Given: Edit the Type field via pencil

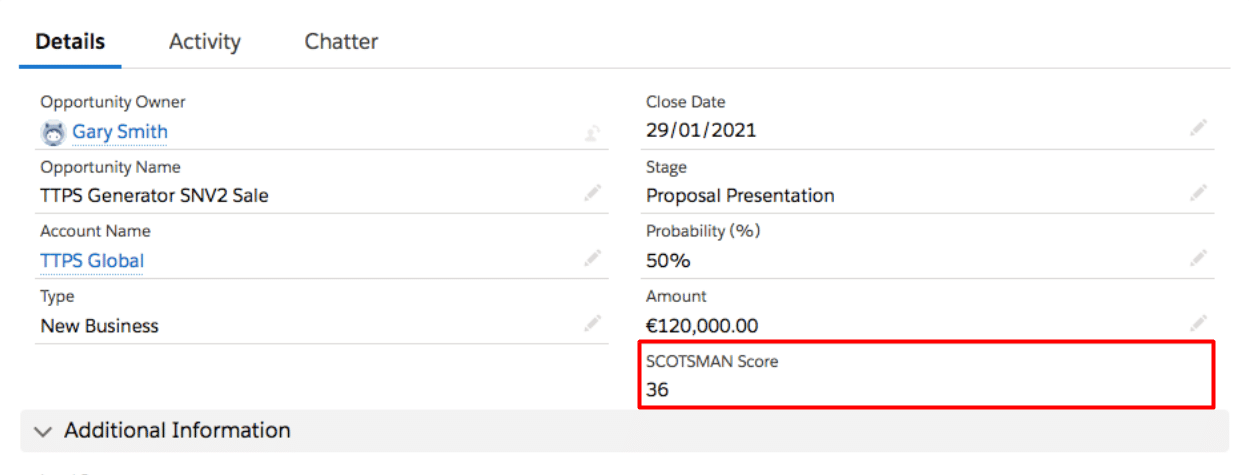Looking at the screenshot, I should (593, 323).
